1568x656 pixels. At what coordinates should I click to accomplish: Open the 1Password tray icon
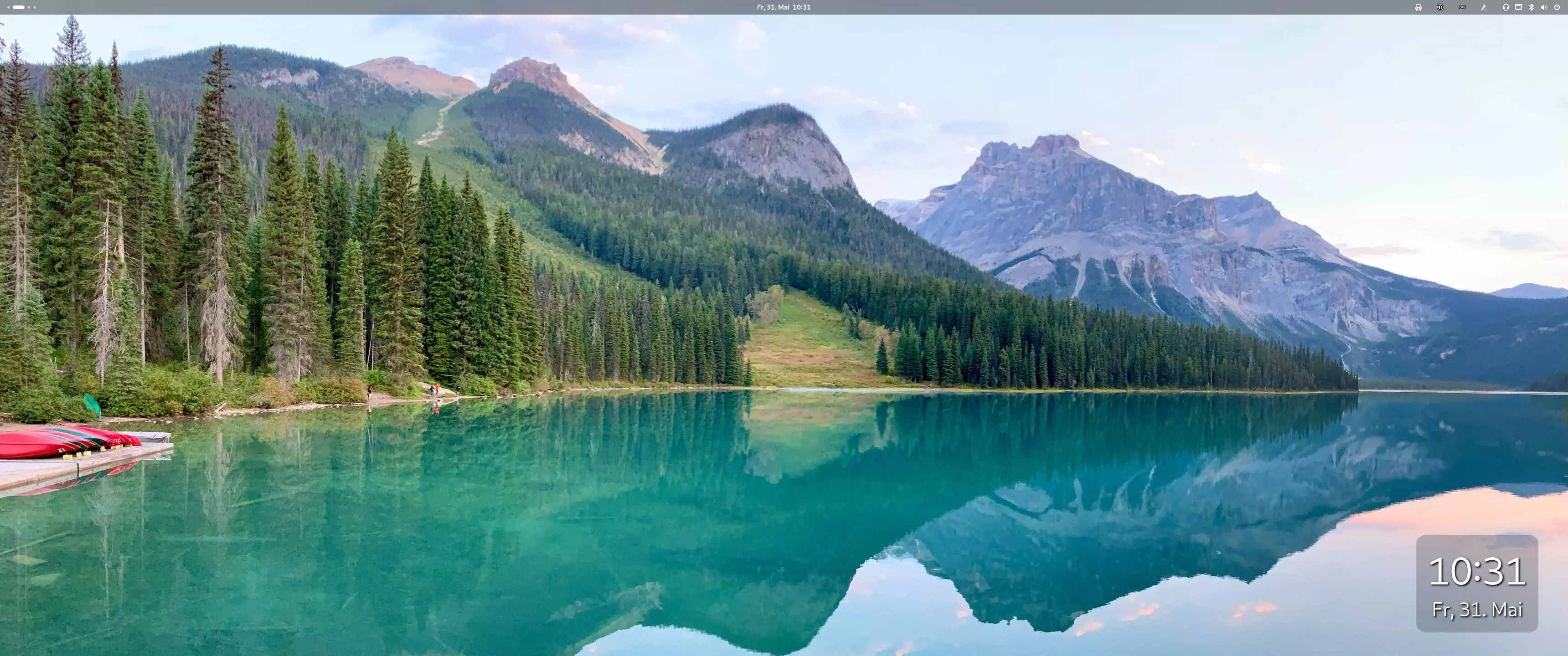1440,7
